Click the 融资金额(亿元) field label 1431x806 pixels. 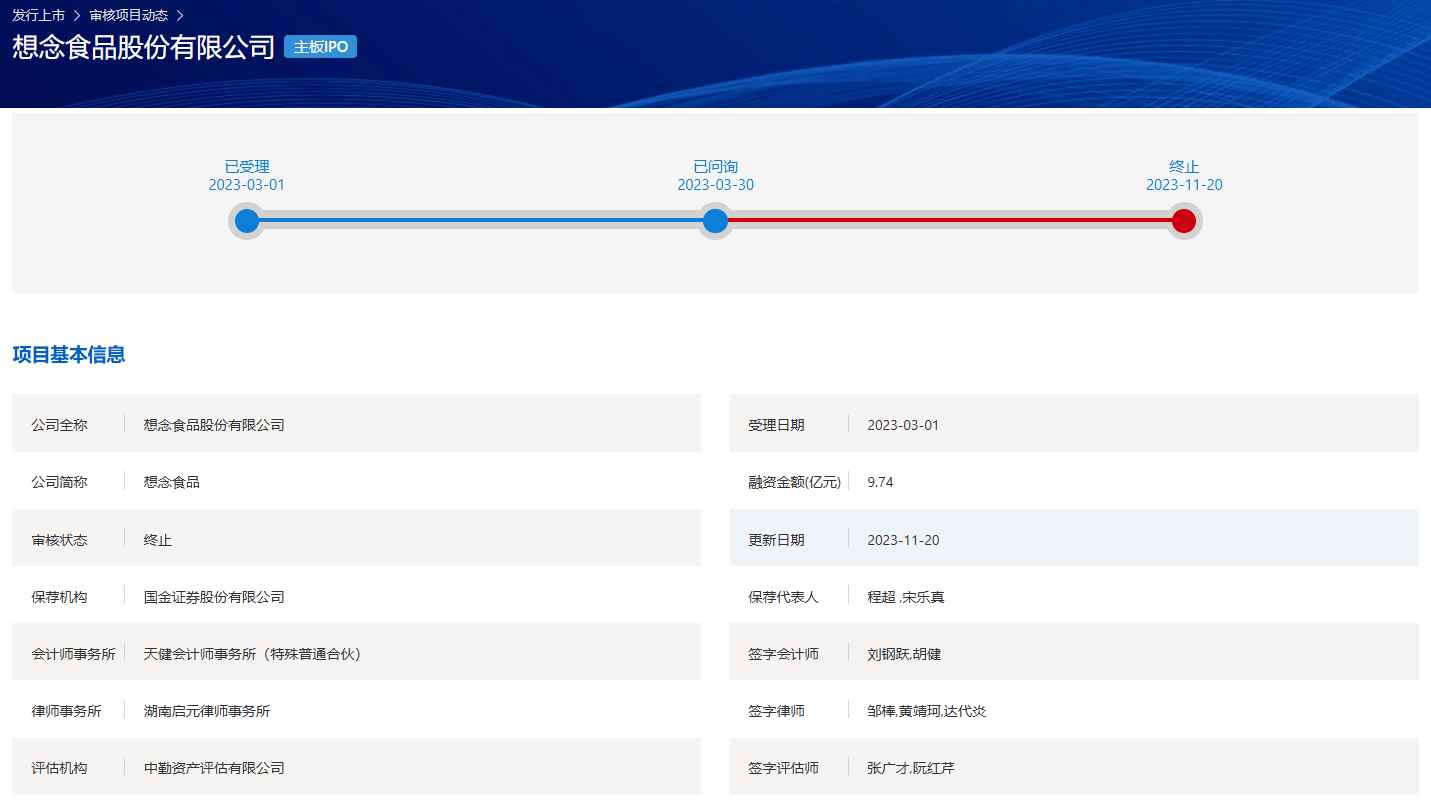pos(795,482)
